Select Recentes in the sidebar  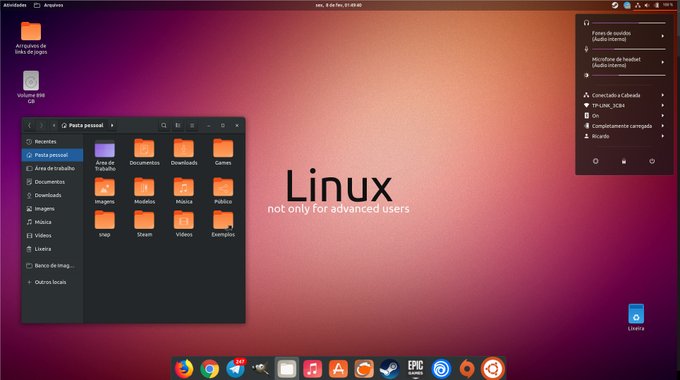pyautogui.click(x=52, y=141)
